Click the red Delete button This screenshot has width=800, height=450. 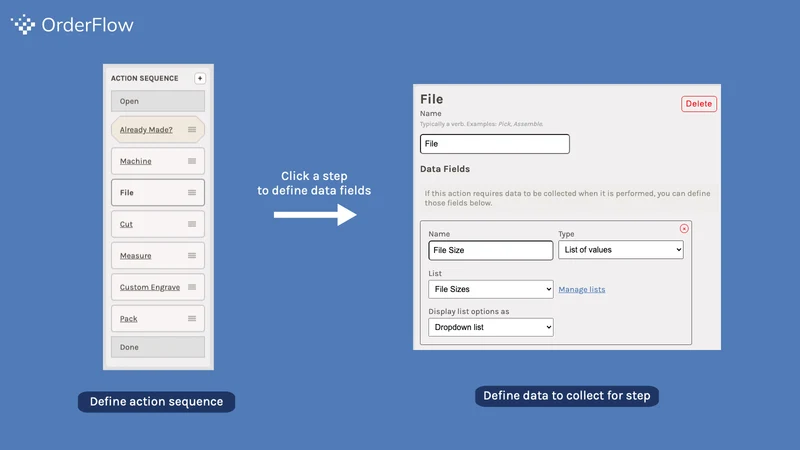[x=699, y=104]
